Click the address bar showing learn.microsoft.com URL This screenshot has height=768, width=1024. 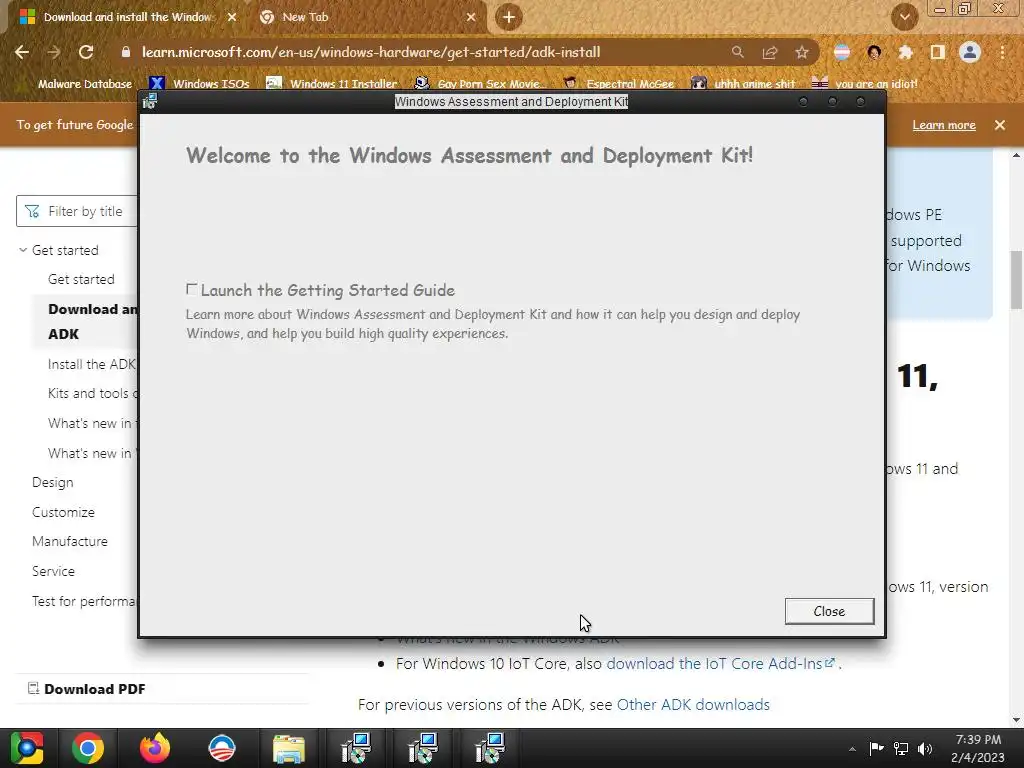[x=371, y=52]
